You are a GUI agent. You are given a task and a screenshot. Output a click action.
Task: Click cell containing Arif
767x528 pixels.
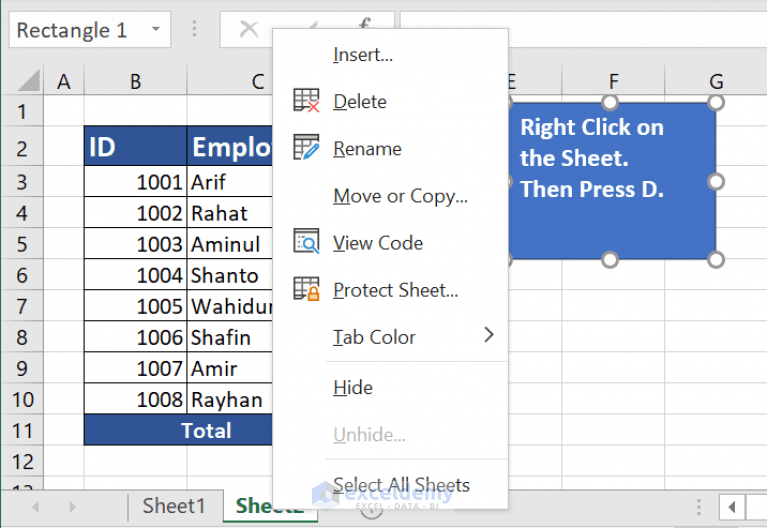pos(229,182)
